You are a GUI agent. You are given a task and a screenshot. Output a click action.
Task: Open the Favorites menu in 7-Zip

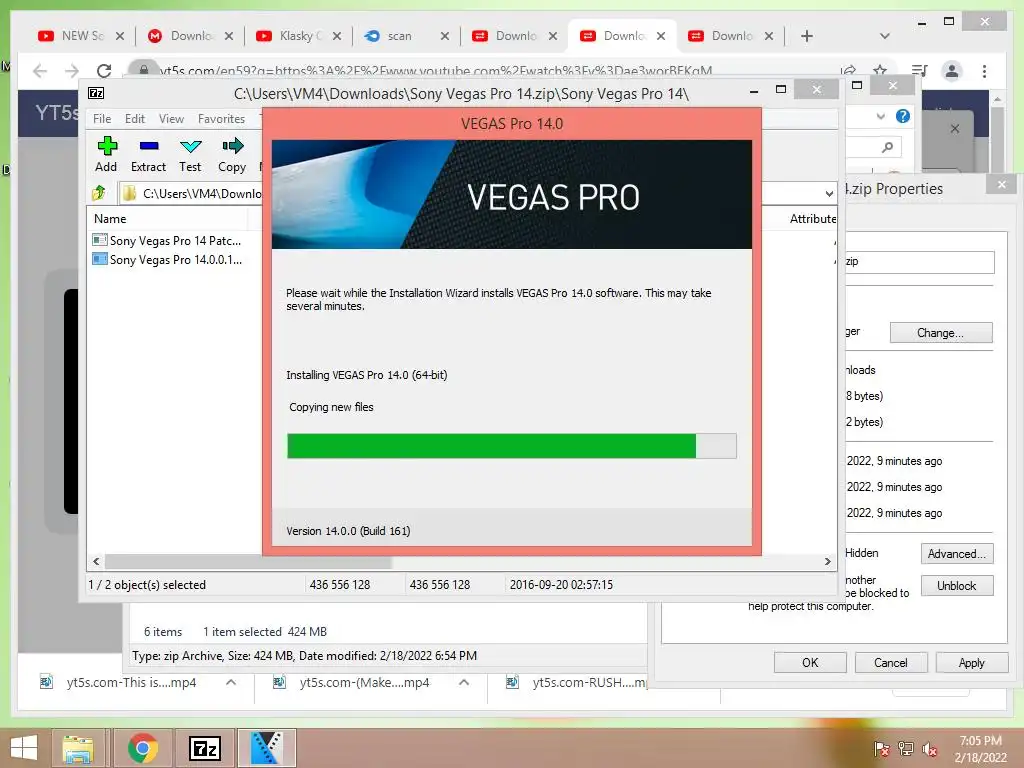tap(221, 119)
